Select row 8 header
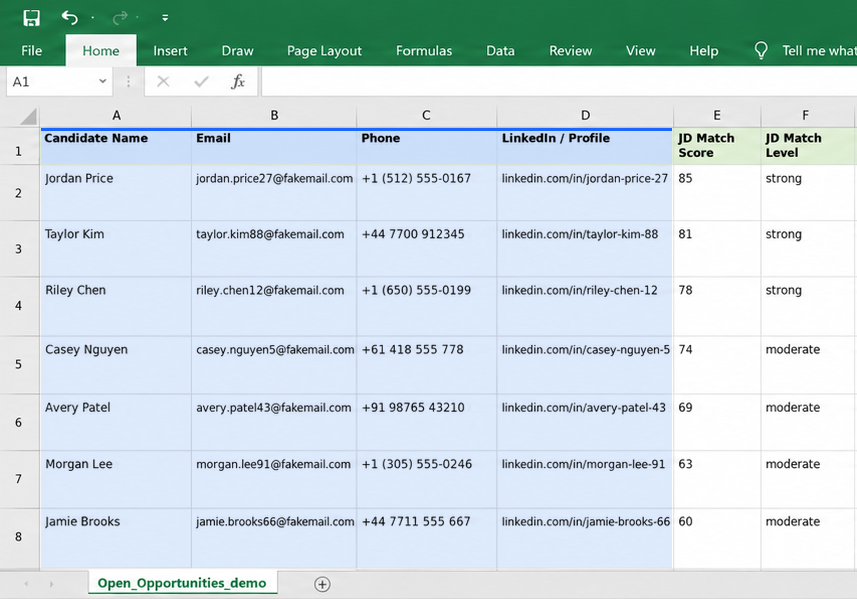 [x=19, y=537]
